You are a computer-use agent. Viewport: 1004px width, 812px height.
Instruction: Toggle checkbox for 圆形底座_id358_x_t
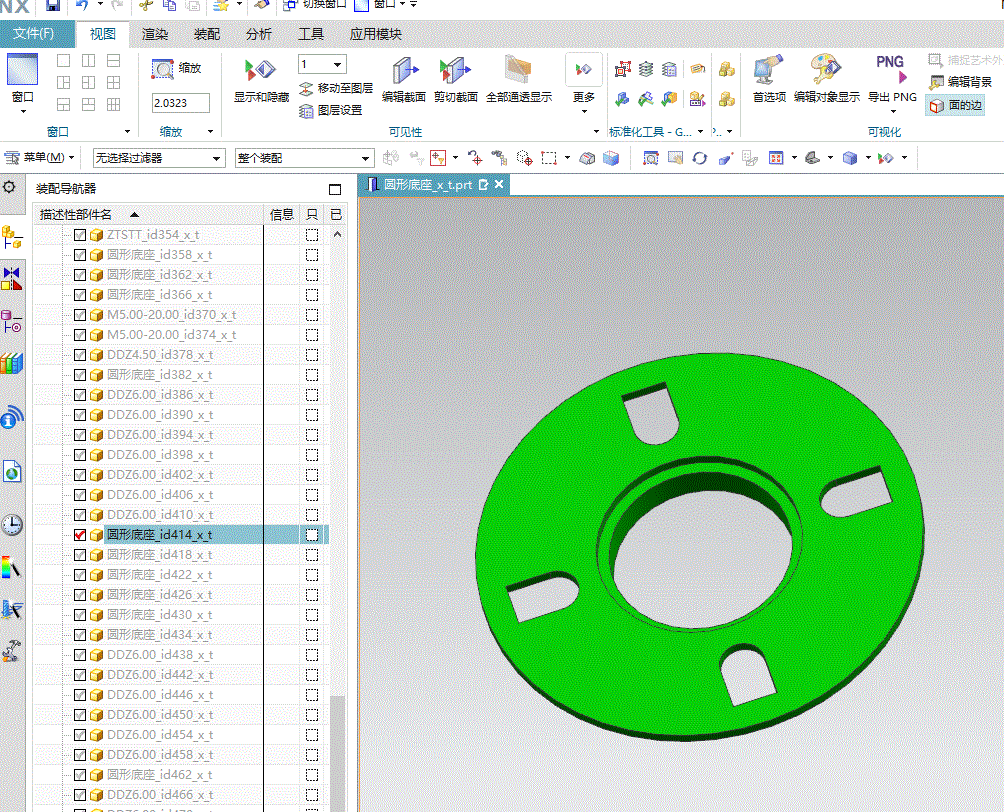[x=80, y=255]
